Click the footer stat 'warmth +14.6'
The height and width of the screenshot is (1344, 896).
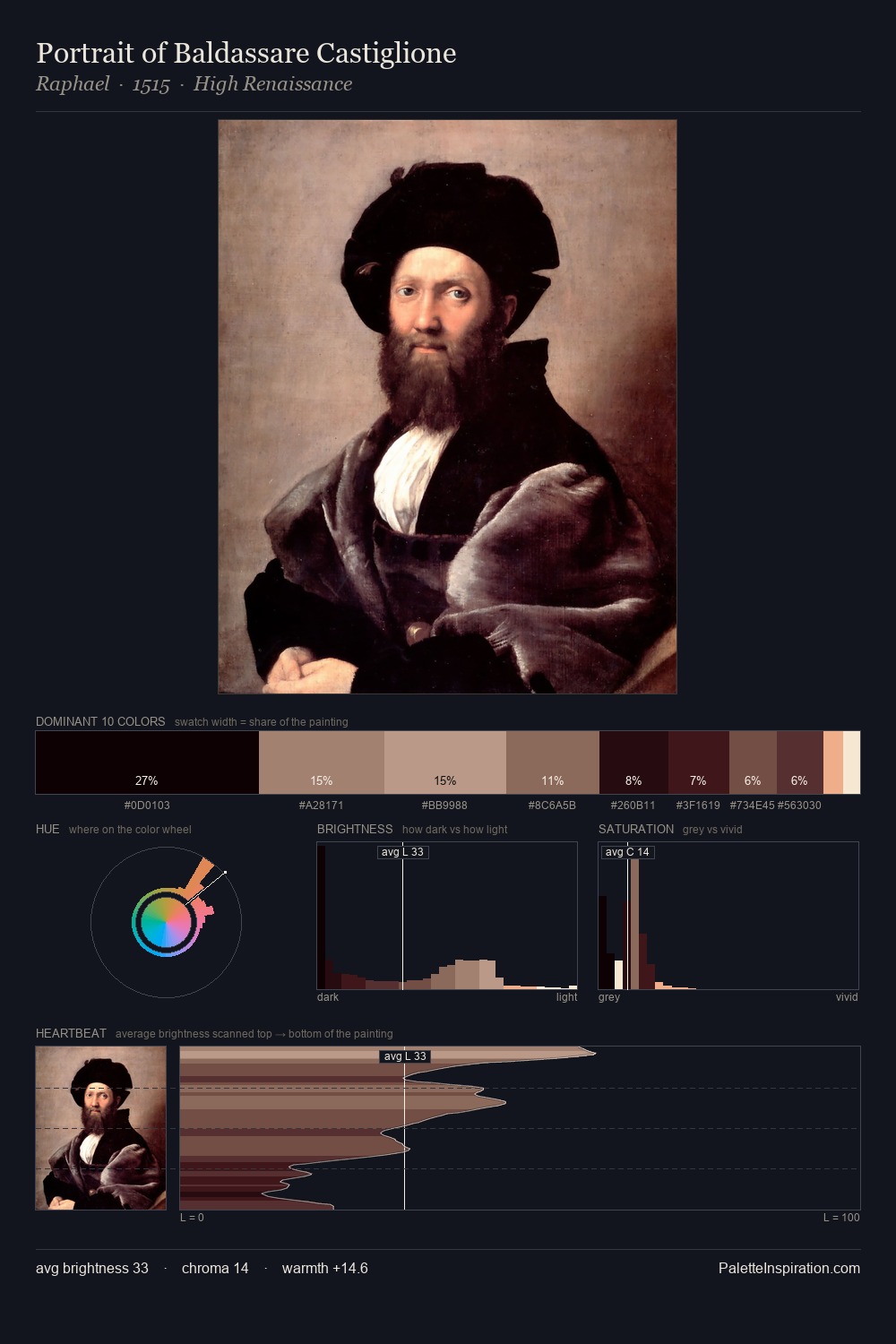[325, 1268]
